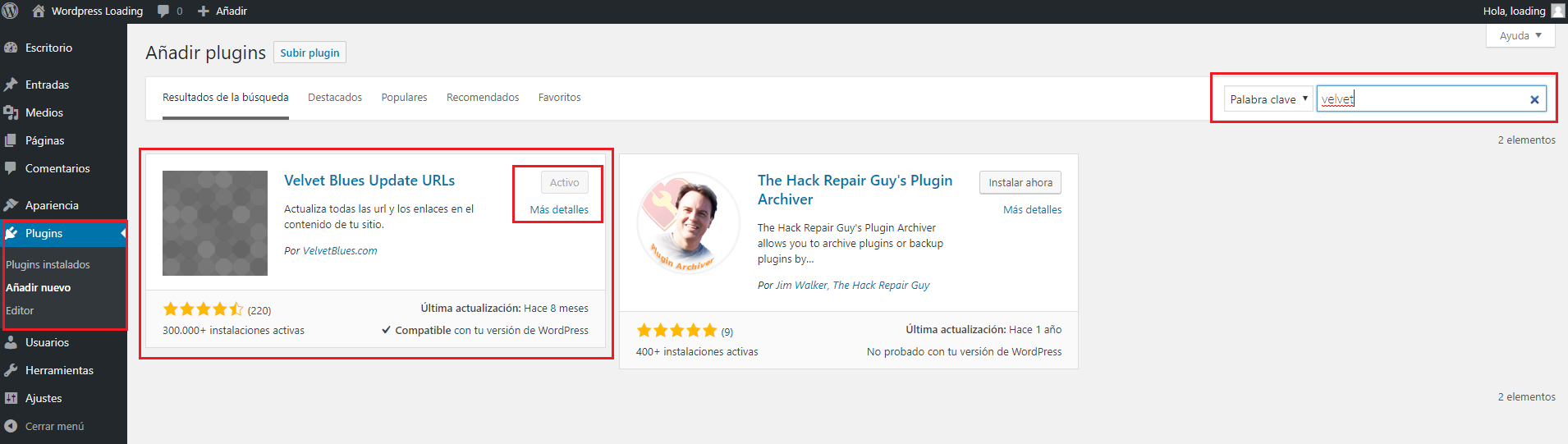Click the Páginas pages icon
This screenshot has height=444, width=1568.
click(11, 140)
